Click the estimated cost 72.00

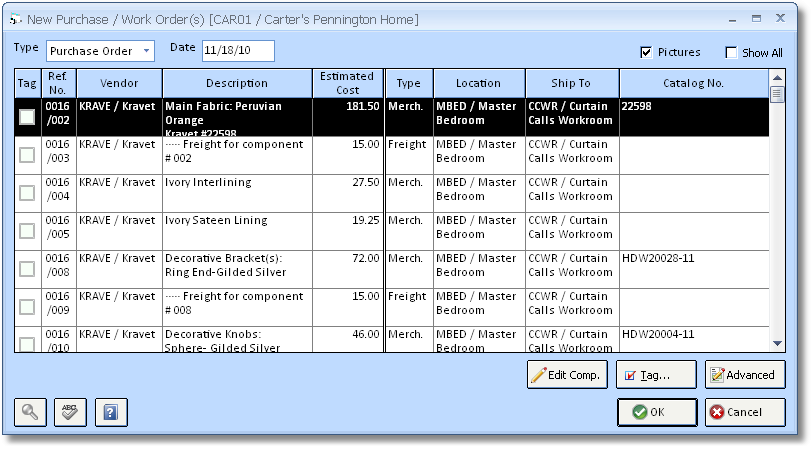tap(366, 258)
